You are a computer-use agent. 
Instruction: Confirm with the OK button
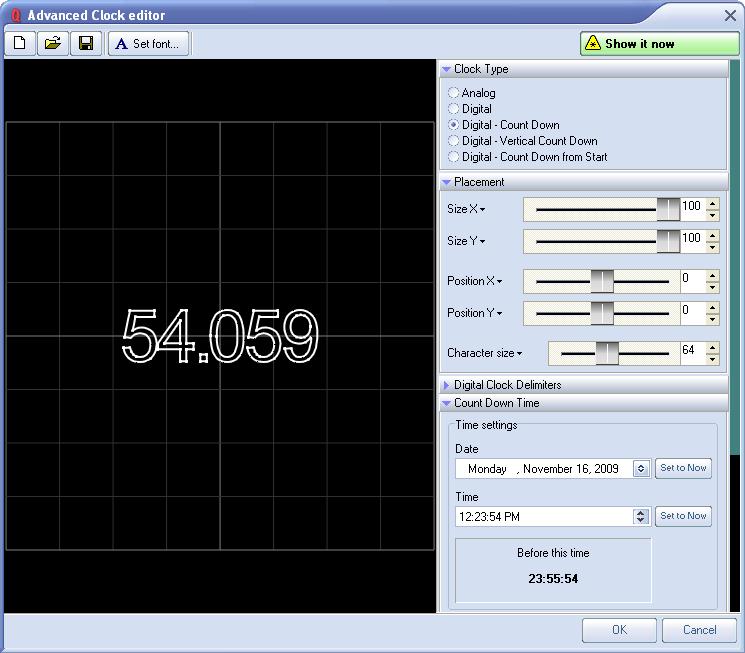click(619, 630)
